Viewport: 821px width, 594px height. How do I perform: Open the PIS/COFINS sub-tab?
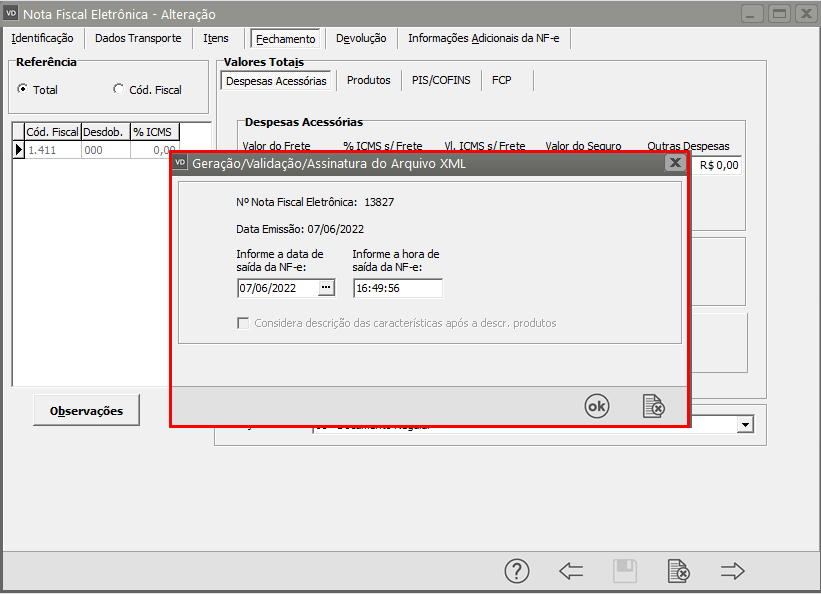(440, 80)
